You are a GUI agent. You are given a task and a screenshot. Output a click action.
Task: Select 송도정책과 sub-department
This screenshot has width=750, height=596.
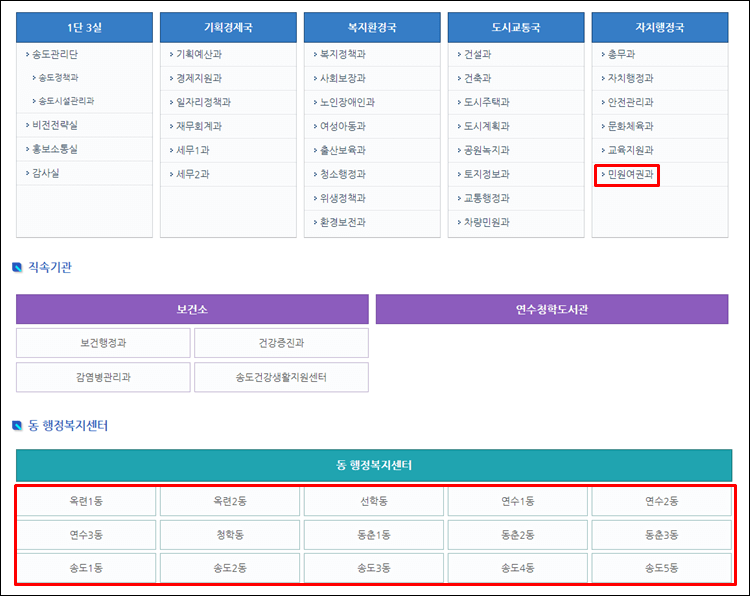click(x=58, y=77)
